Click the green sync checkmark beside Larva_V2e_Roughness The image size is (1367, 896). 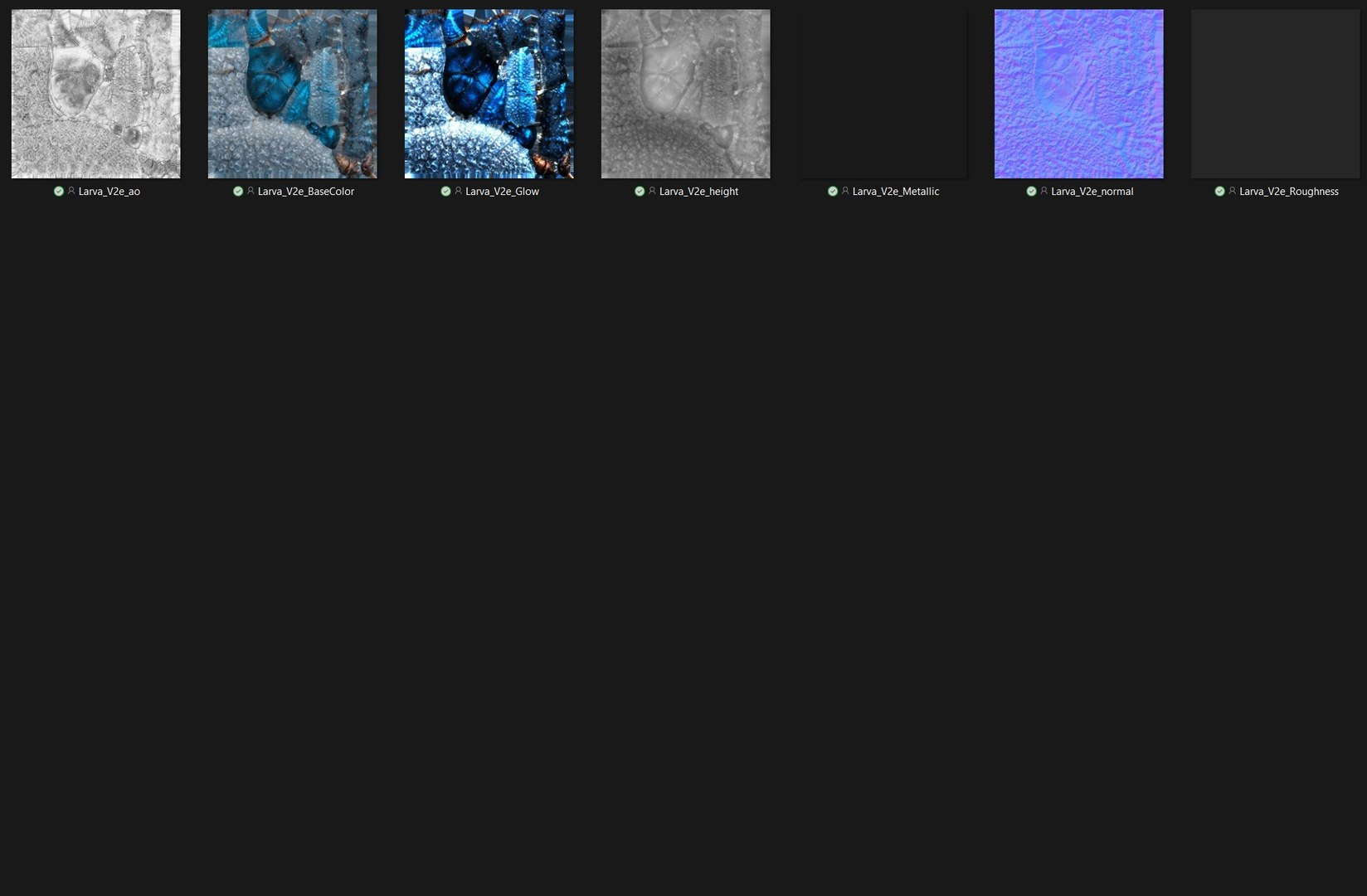pyautogui.click(x=1219, y=192)
